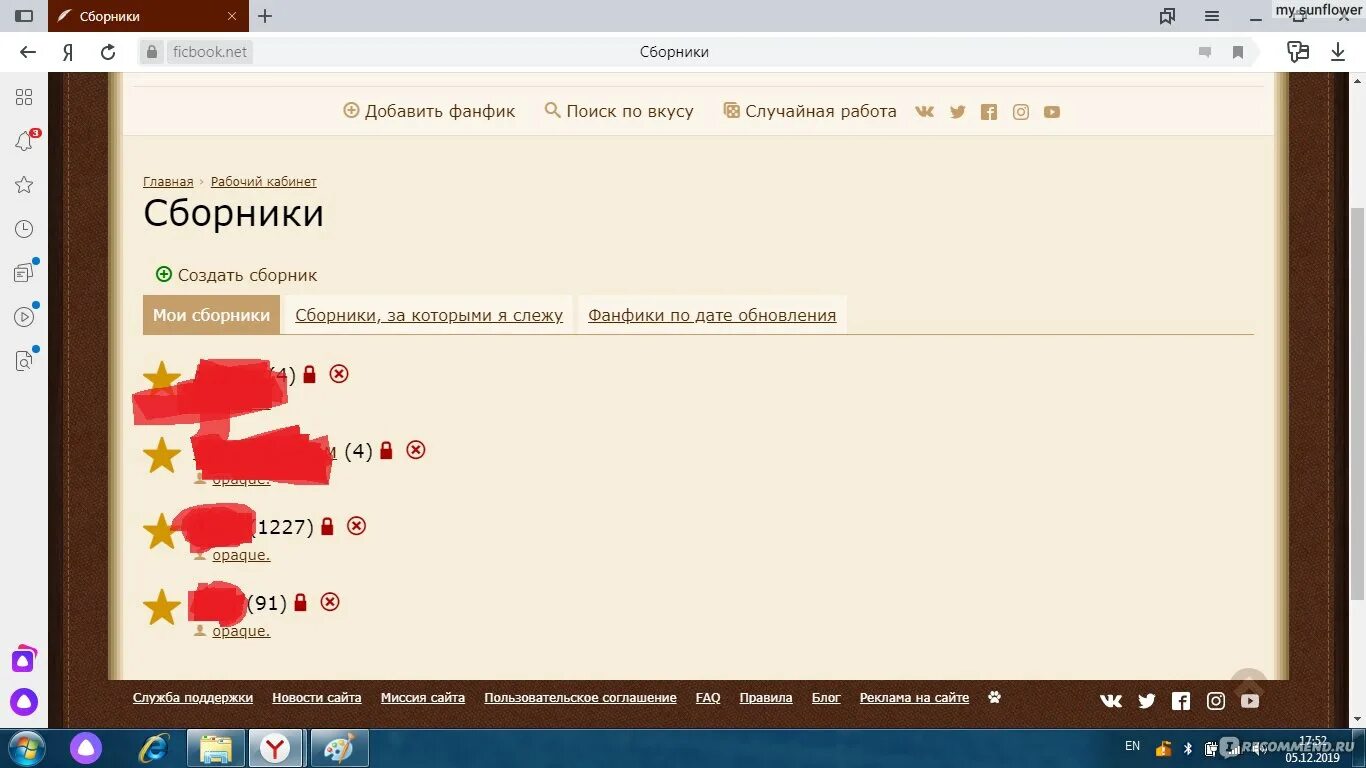Open Пользовательское соглашение footer link
The height and width of the screenshot is (768, 1366).
coord(580,698)
